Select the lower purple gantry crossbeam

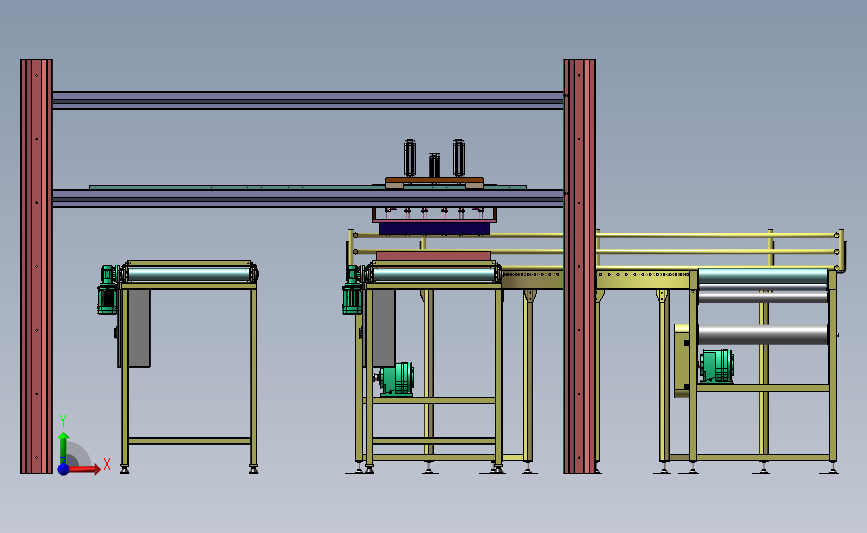point(308,198)
